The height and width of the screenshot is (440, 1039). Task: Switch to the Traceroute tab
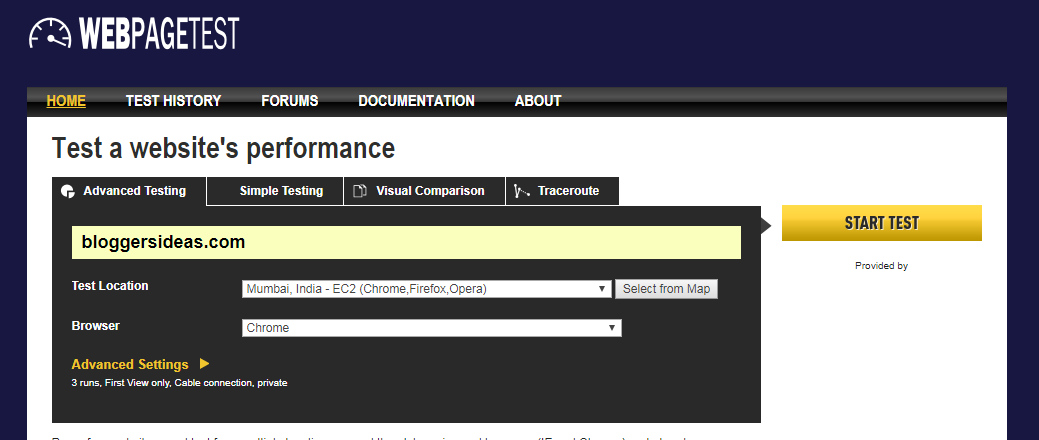563,191
